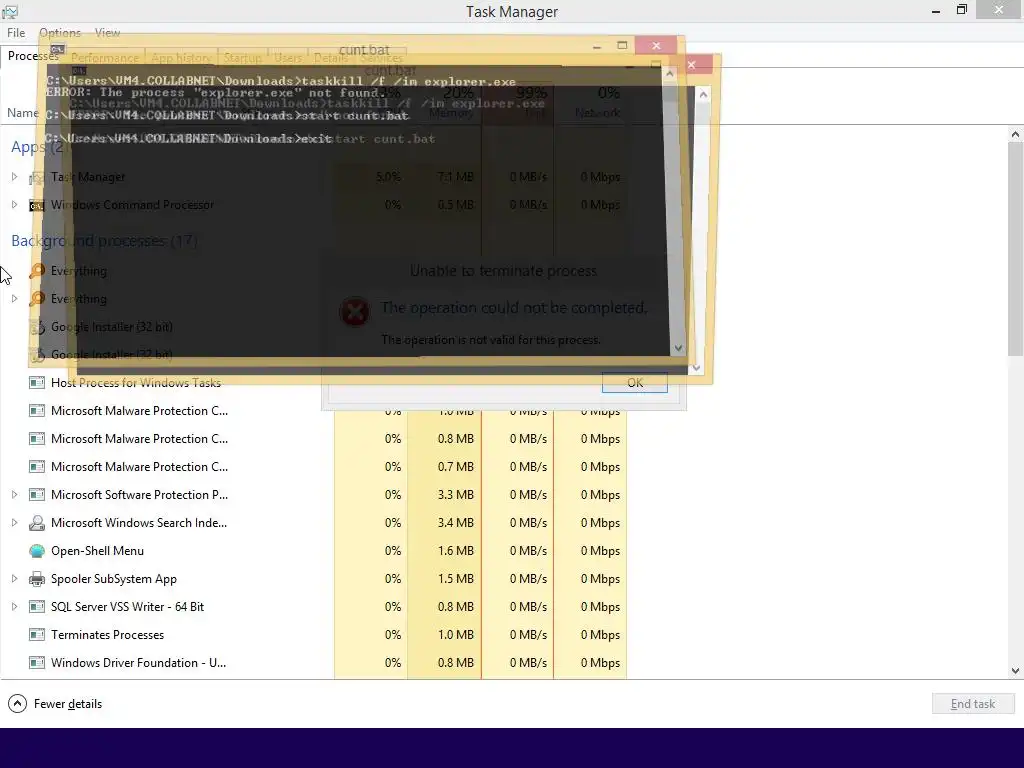This screenshot has width=1024, height=768.
Task: Click the Everything magnifier icon without expander
Action: pos(37,270)
